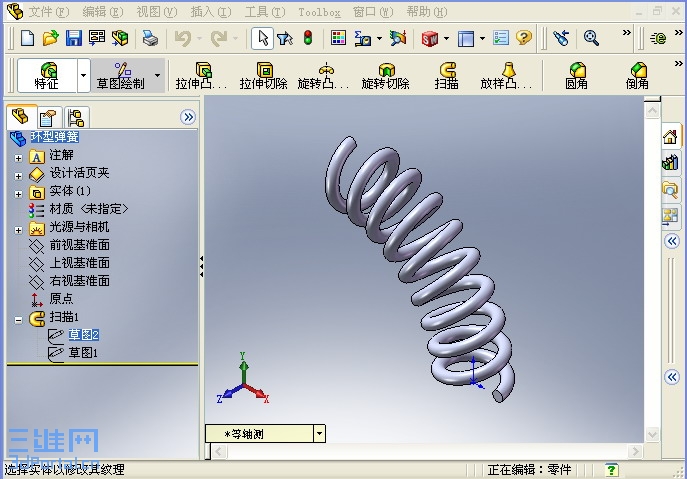
Task: Switch to the PropertyManager tab
Action: pyautogui.click(x=48, y=118)
